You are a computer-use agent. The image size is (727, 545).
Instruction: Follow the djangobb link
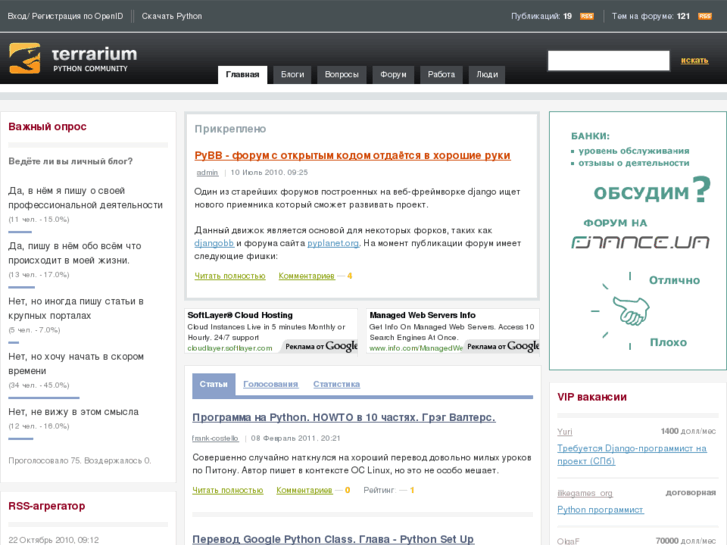click(214, 243)
